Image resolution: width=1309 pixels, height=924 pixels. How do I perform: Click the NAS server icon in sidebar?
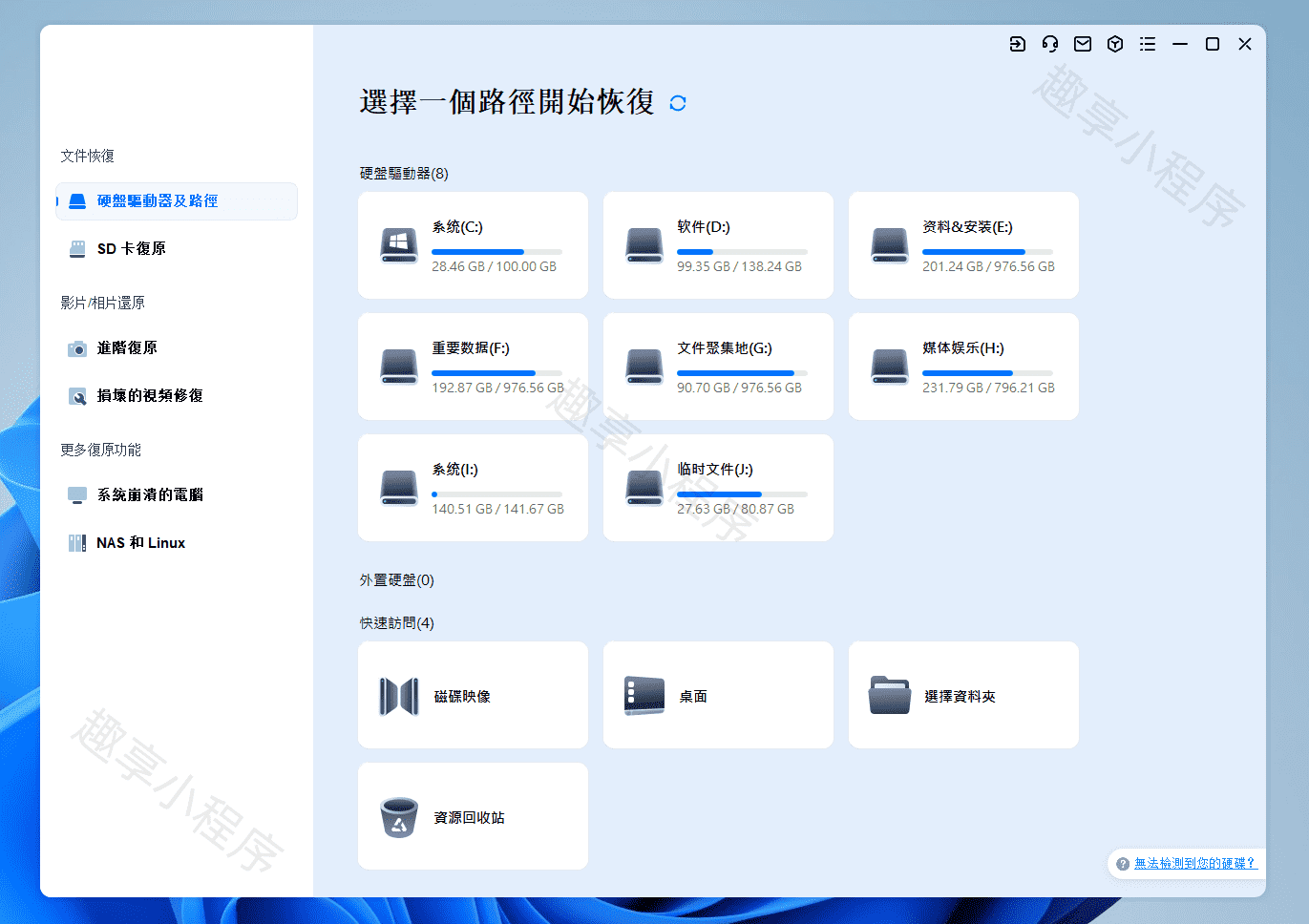click(77, 543)
